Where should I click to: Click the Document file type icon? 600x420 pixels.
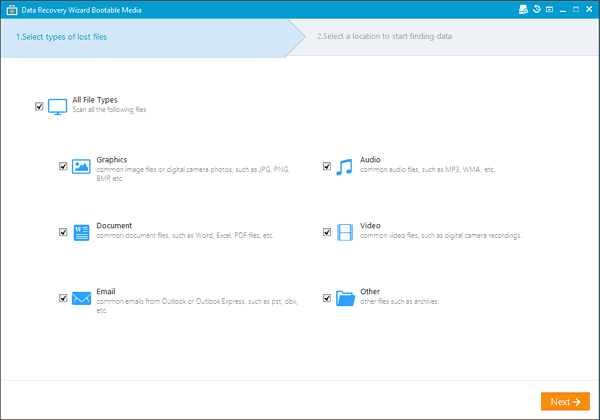[x=81, y=232]
